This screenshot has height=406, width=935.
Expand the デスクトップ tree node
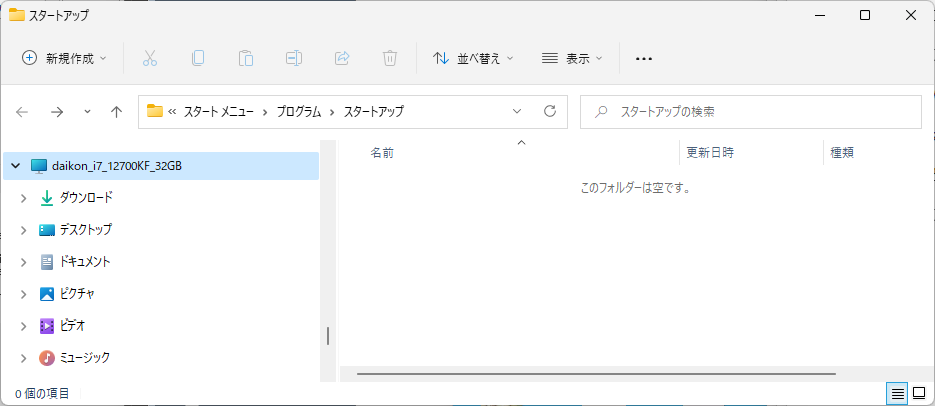tap(24, 230)
